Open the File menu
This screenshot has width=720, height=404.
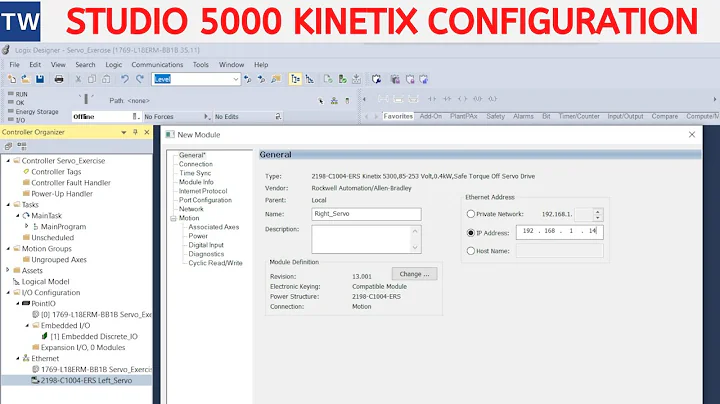[x=15, y=65]
